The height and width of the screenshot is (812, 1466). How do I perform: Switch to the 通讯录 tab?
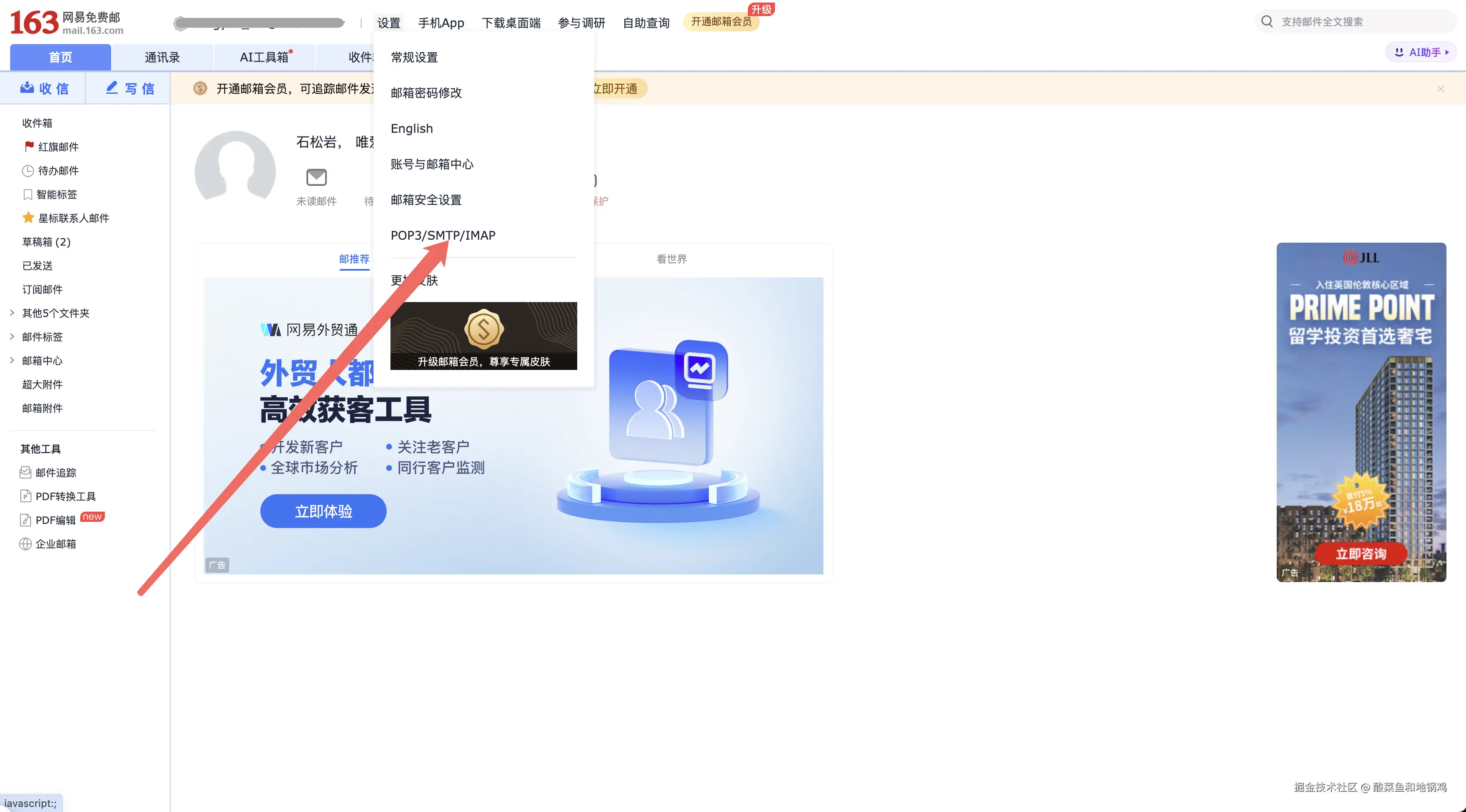162,57
